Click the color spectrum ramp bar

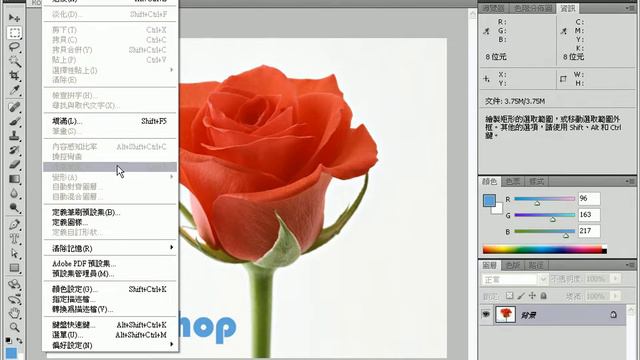[544, 249]
